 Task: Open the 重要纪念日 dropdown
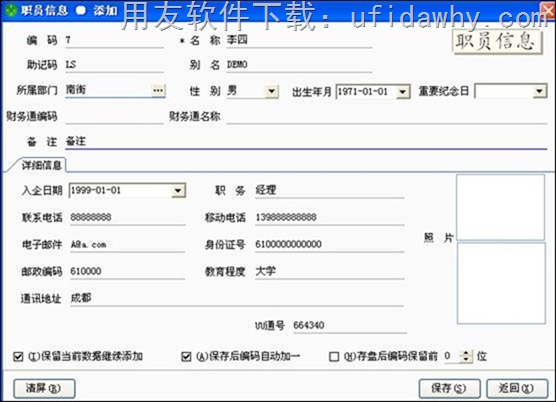539,91
